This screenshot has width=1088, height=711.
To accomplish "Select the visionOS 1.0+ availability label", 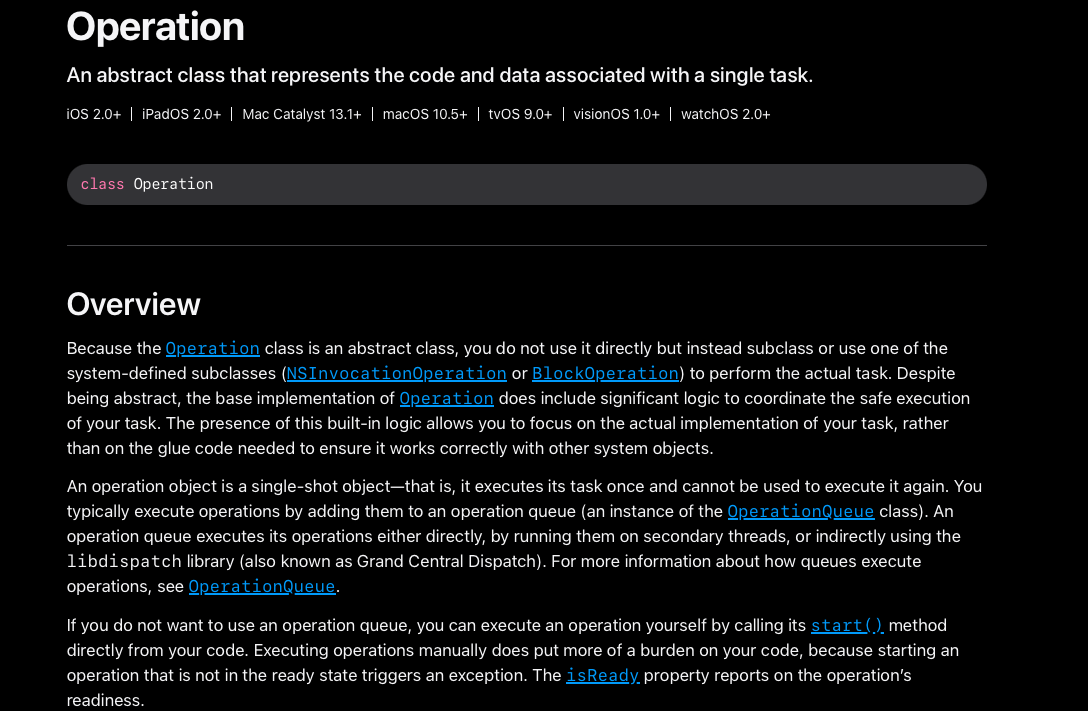I will point(616,114).
